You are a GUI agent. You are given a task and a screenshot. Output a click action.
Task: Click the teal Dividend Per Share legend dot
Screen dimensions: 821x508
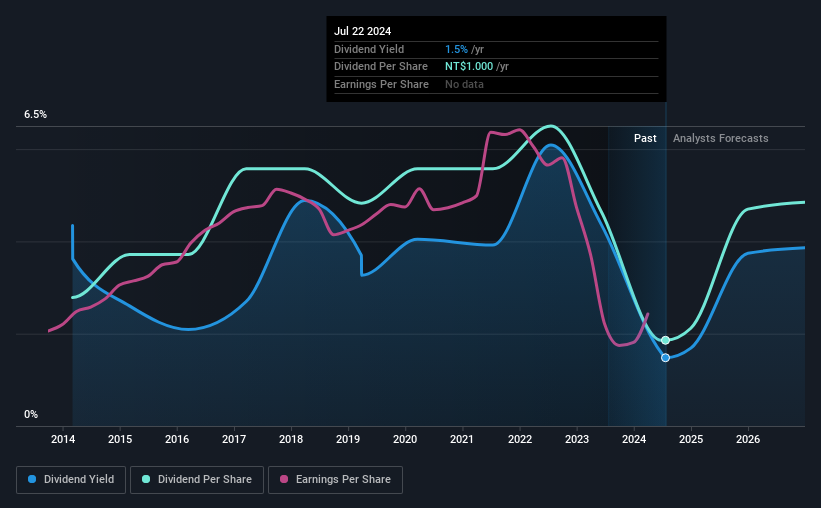pyautogui.click(x=146, y=479)
